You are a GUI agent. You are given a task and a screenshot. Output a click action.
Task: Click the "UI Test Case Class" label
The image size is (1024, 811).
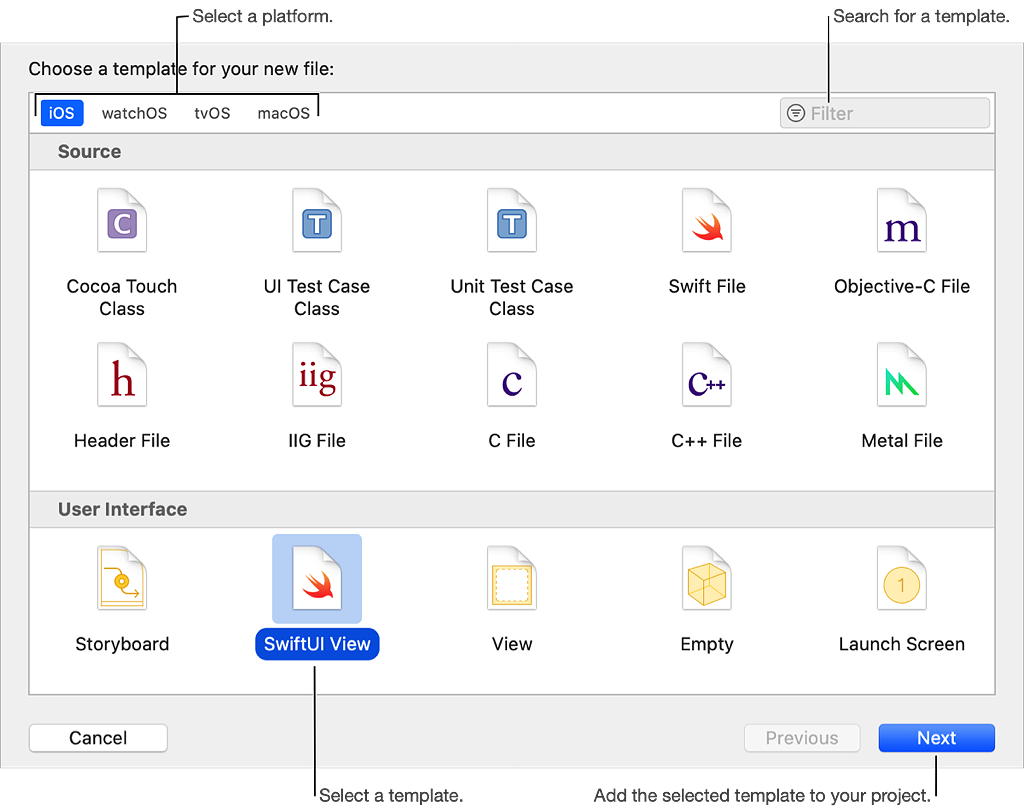pyautogui.click(x=317, y=297)
